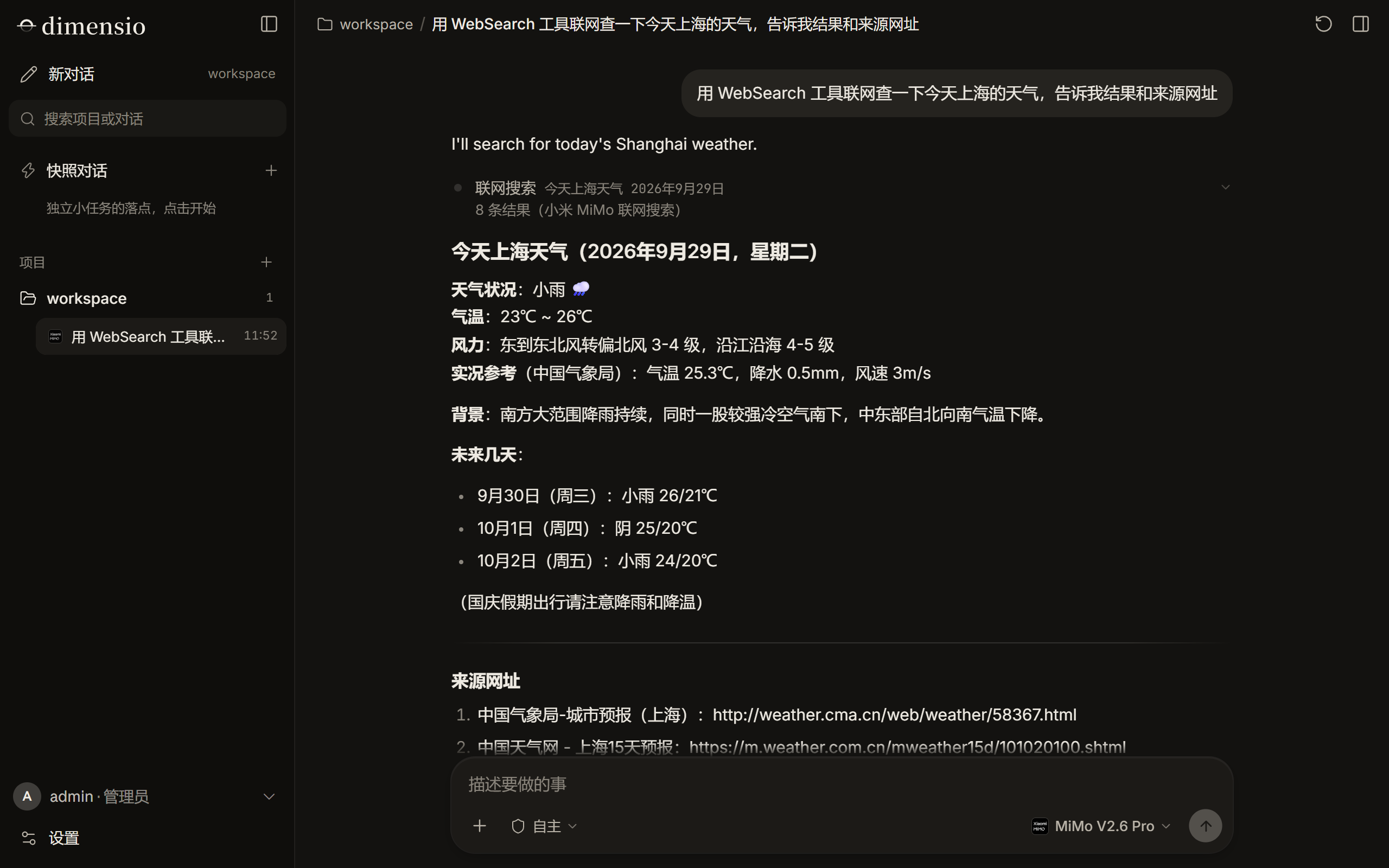The width and height of the screenshot is (1389, 868).
Task: Click the dimensio logo
Action: point(81,26)
